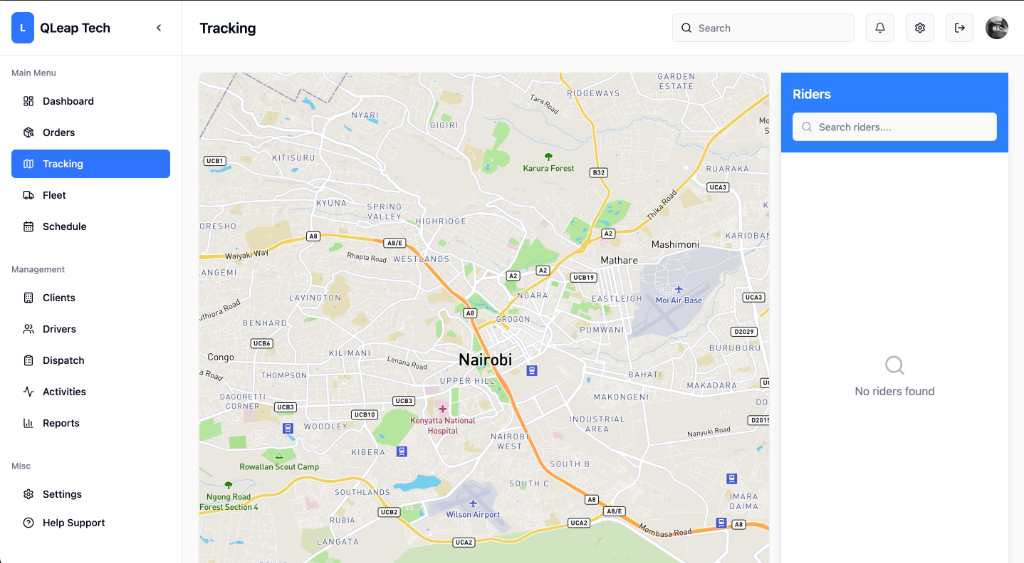Open the user profile avatar
The image size is (1024, 563).
[x=996, y=28]
